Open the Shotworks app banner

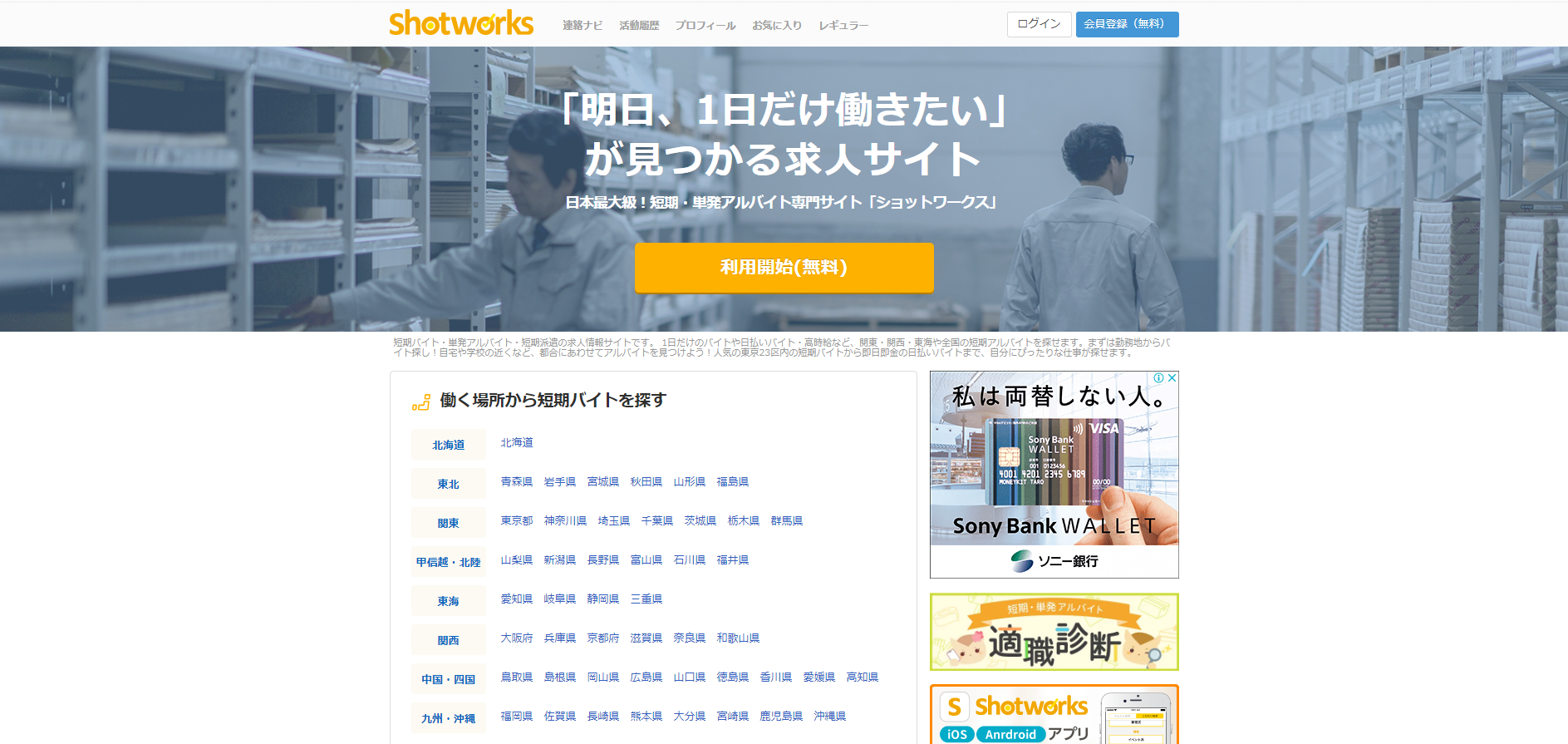1054,714
